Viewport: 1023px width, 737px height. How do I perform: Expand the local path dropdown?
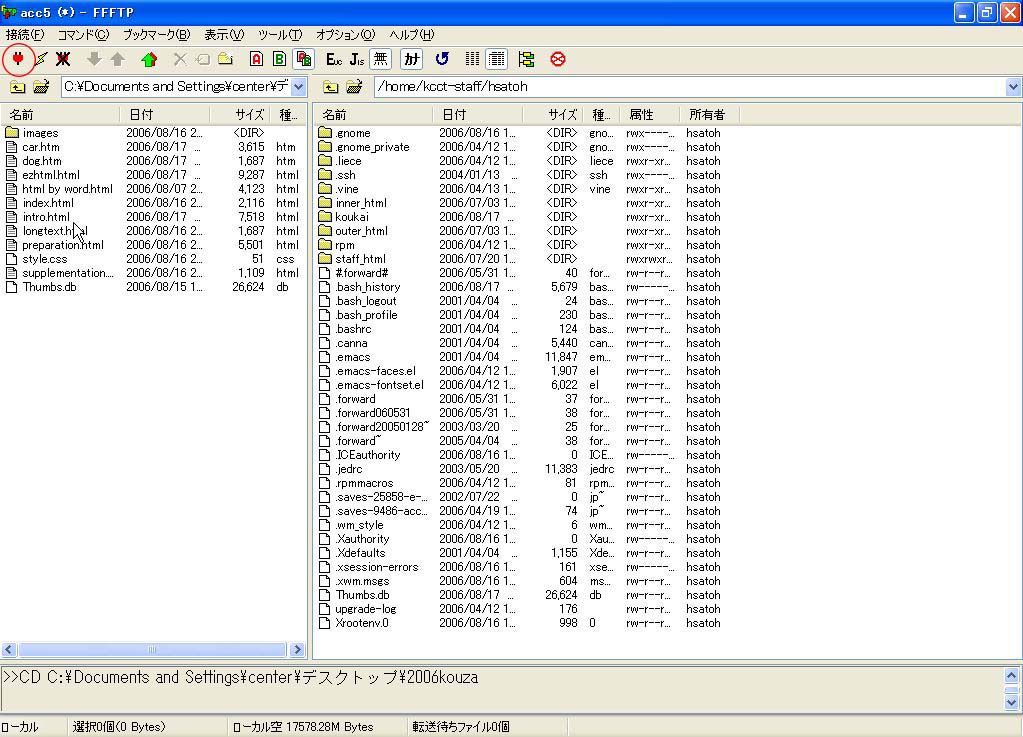pyautogui.click(x=299, y=87)
